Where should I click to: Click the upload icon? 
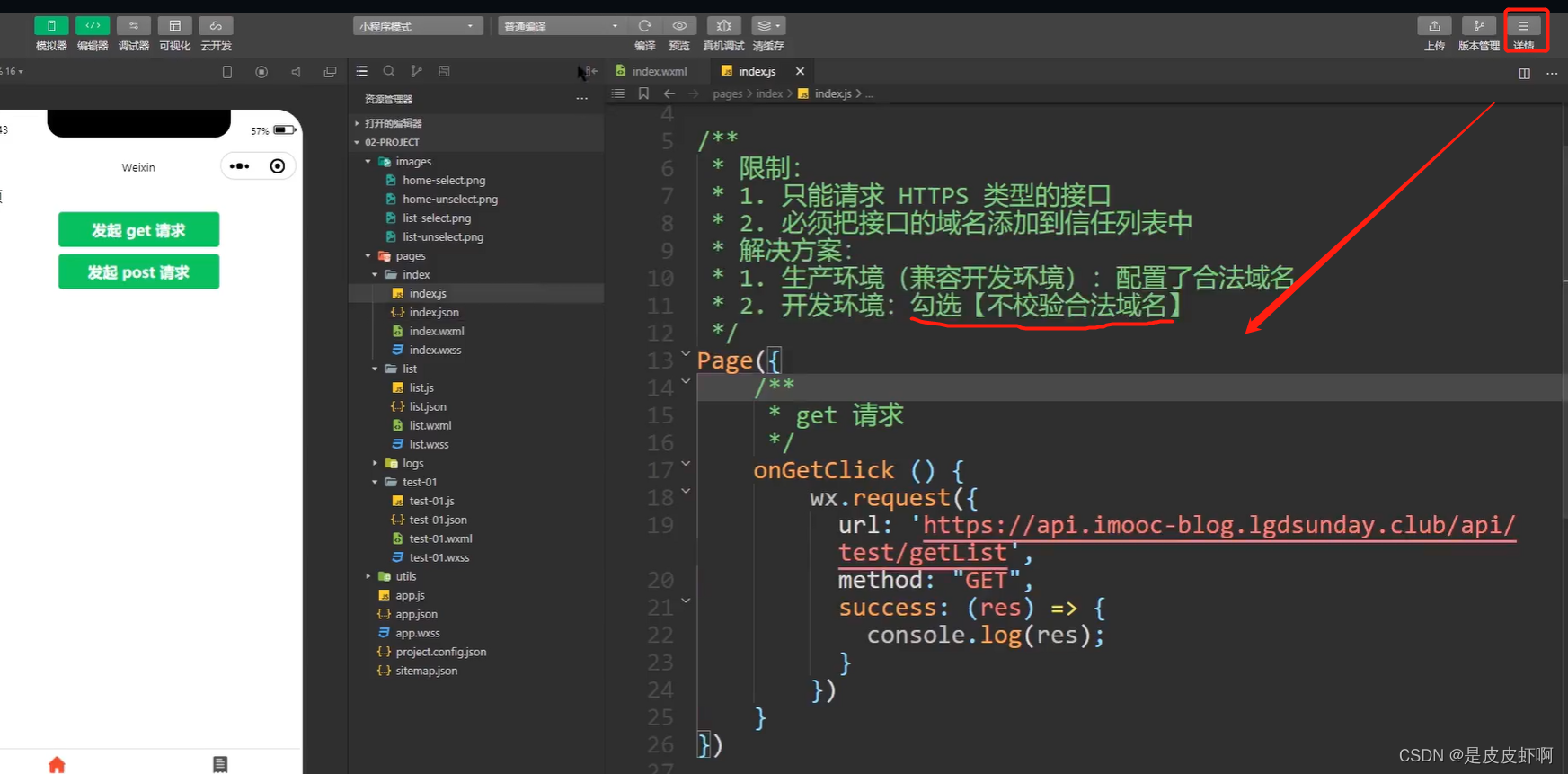pyautogui.click(x=1434, y=26)
